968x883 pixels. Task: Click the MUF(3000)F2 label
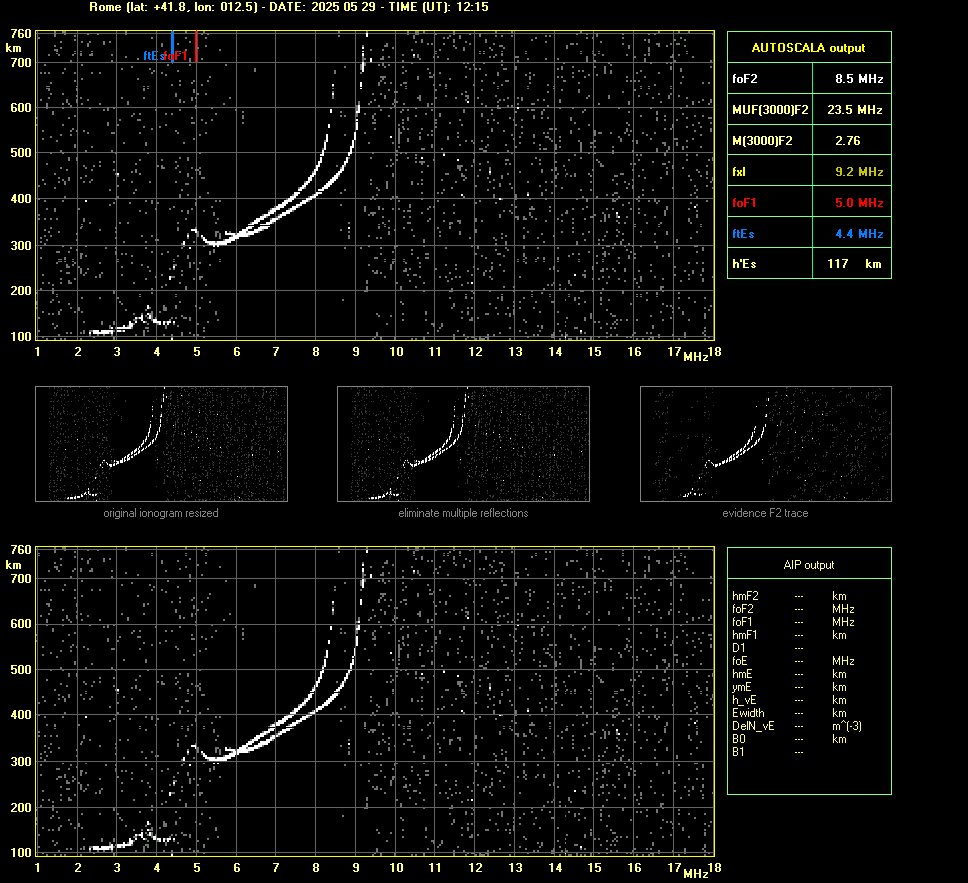(770, 110)
